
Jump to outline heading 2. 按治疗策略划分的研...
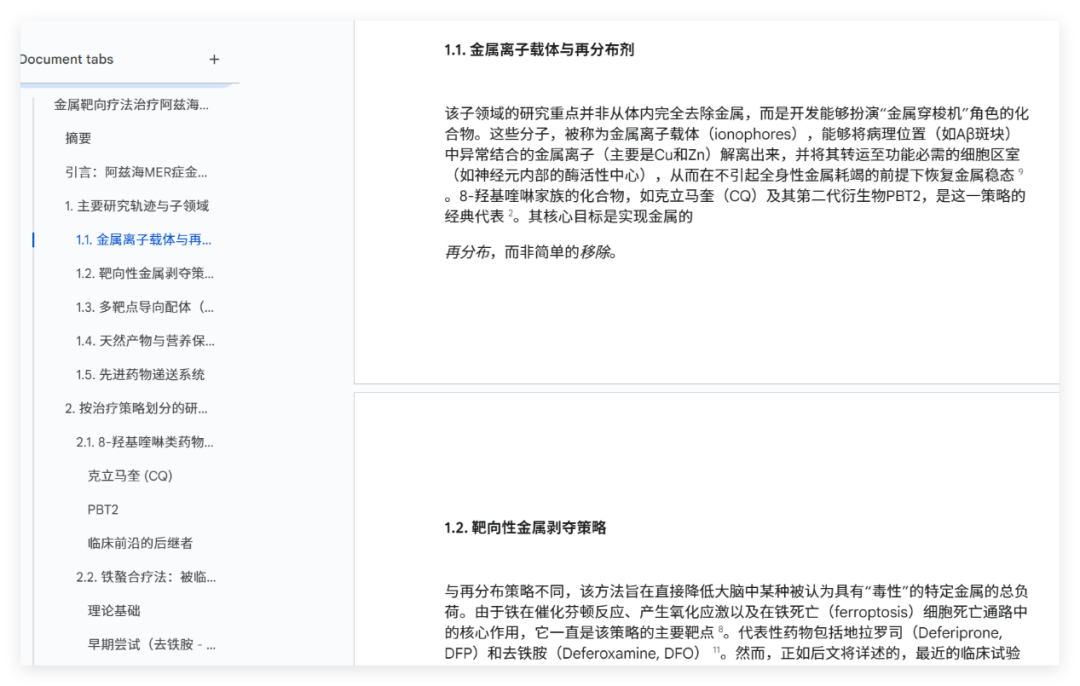click(x=136, y=408)
